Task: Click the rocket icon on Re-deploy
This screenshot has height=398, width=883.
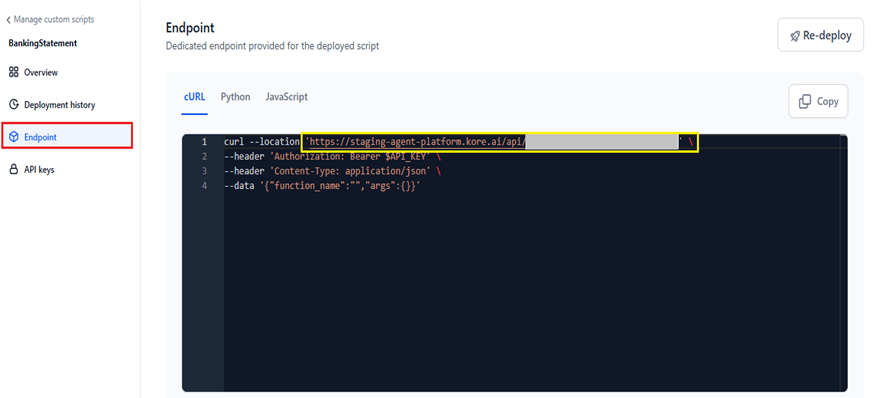Action: coord(795,36)
